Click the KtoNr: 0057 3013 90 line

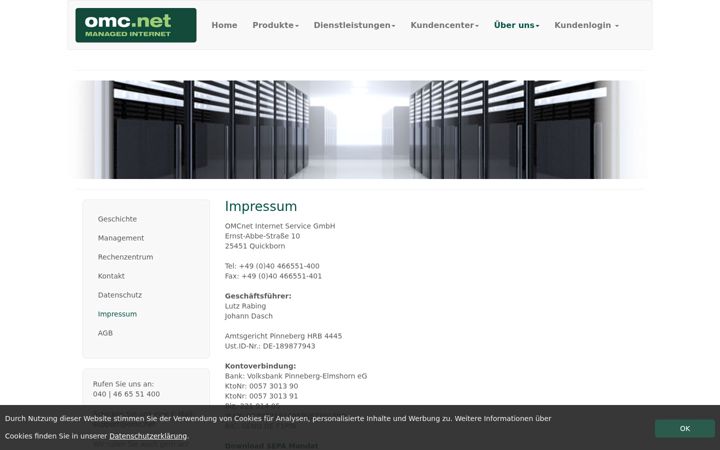tap(261, 386)
